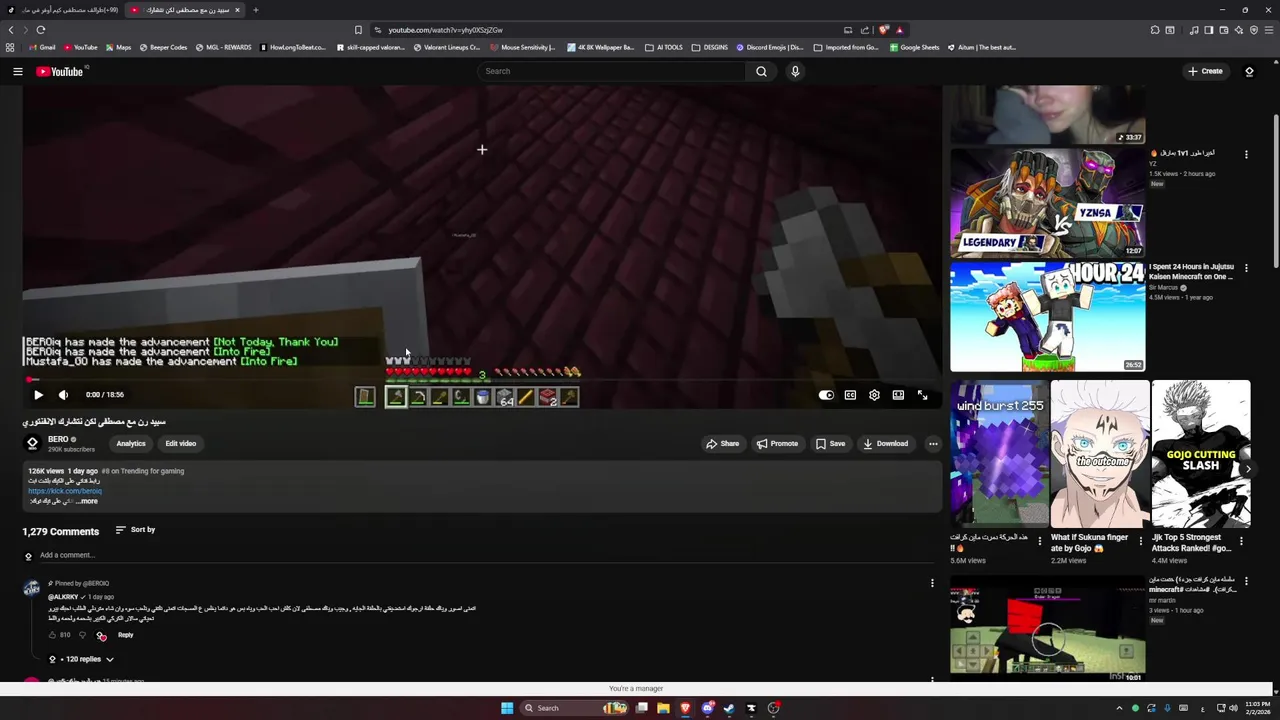
Task: Close the active YouTube tab
Action: (237, 10)
